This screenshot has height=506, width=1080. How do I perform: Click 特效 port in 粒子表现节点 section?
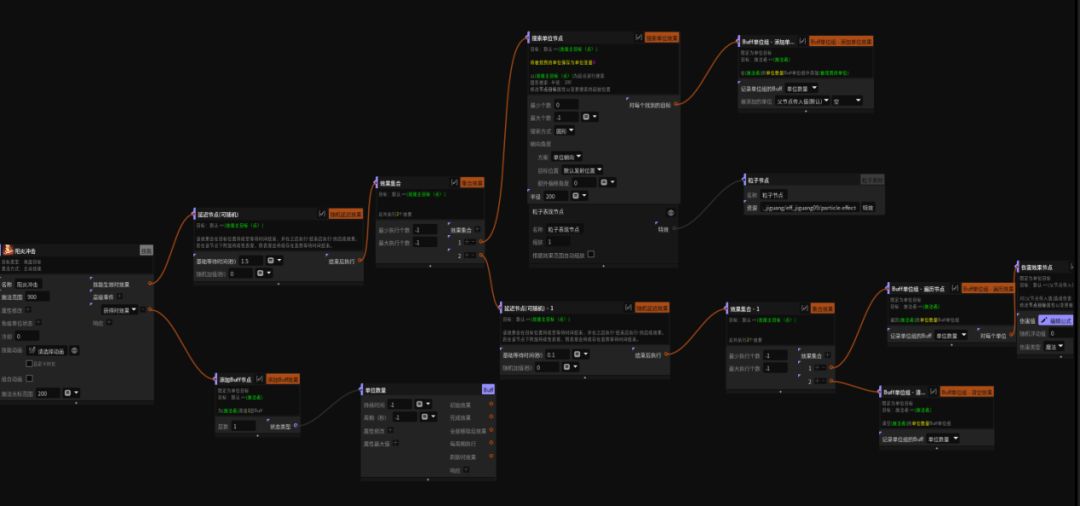point(676,229)
